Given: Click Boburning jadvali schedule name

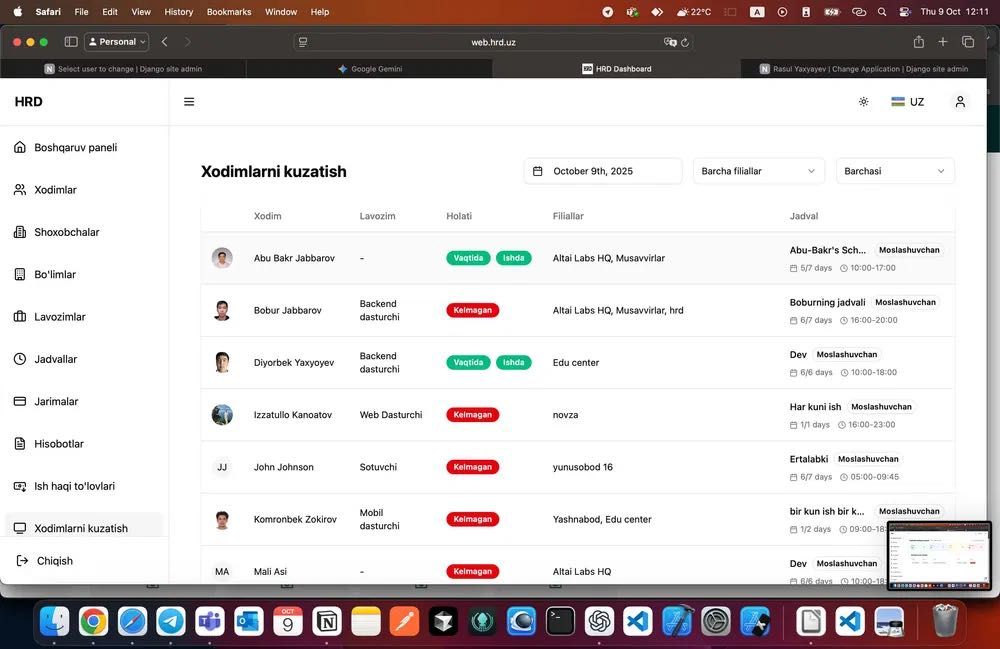Looking at the screenshot, I should (x=827, y=302).
